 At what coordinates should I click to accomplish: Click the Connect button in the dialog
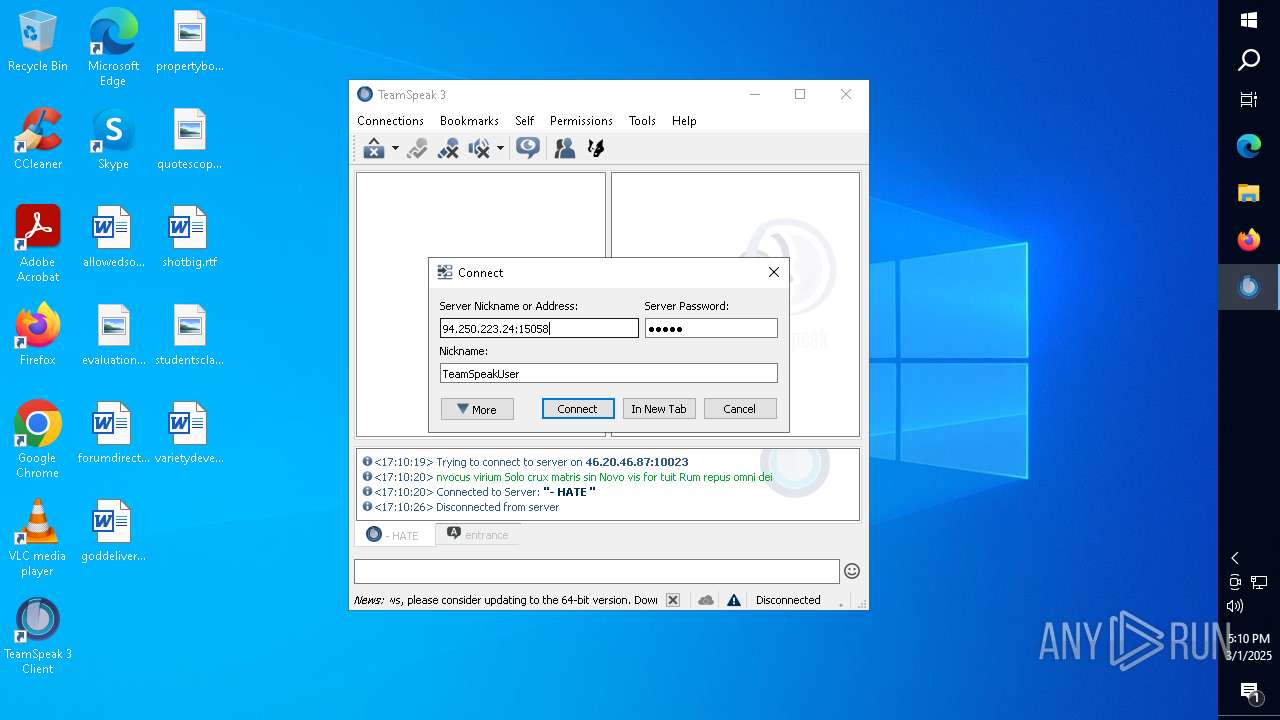(578, 409)
